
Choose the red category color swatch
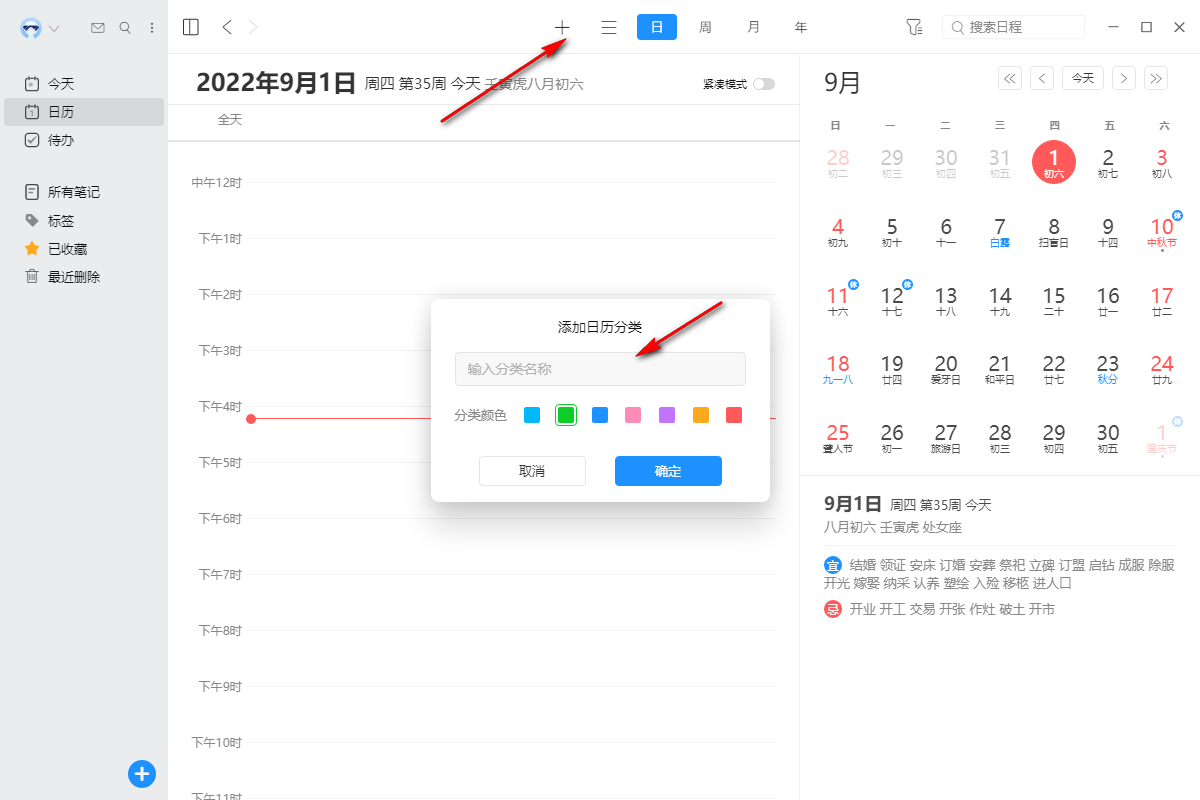[734, 415]
